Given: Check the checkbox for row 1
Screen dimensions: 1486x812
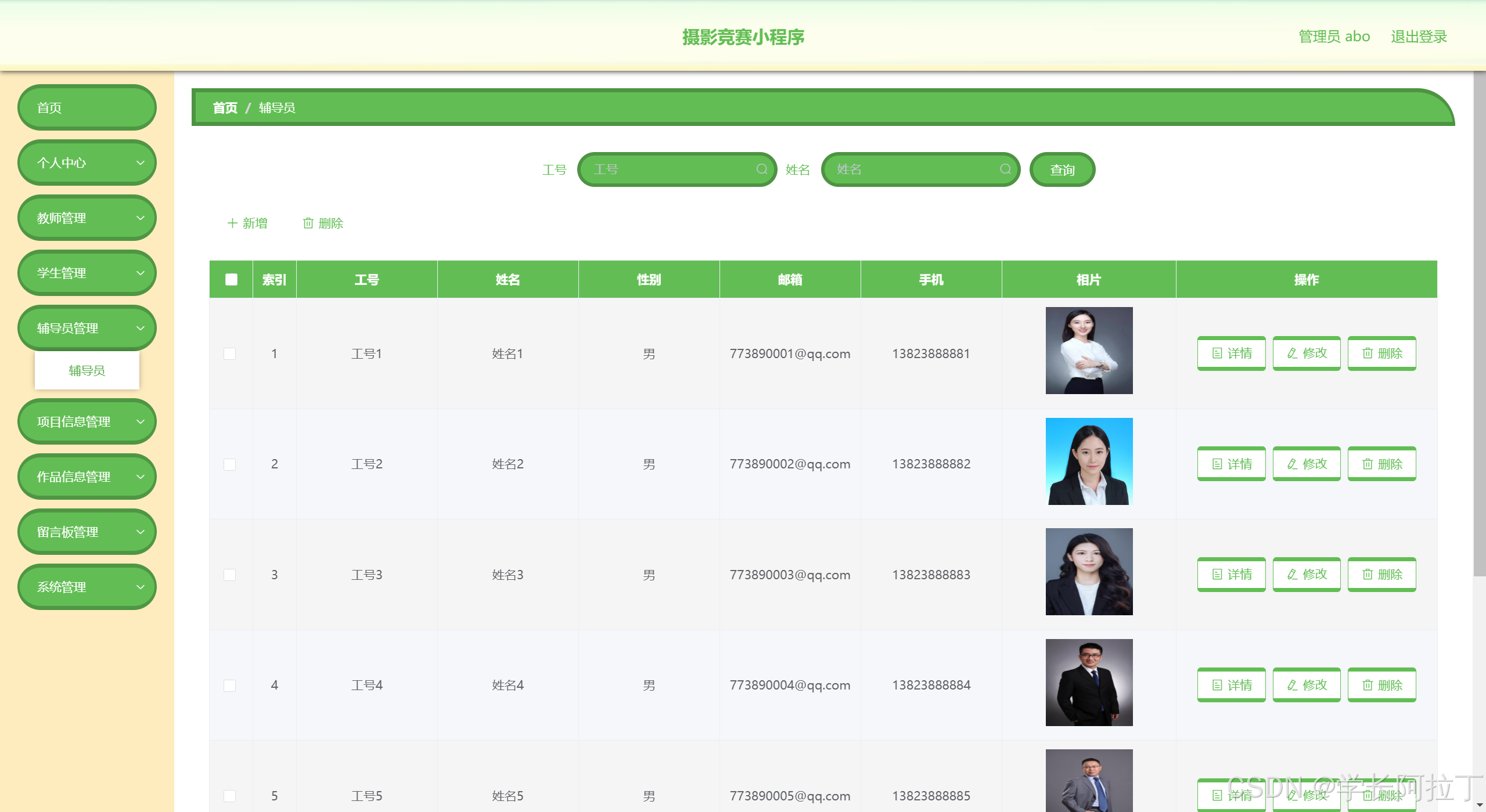Looking at the screenshot, I should 230,353.
